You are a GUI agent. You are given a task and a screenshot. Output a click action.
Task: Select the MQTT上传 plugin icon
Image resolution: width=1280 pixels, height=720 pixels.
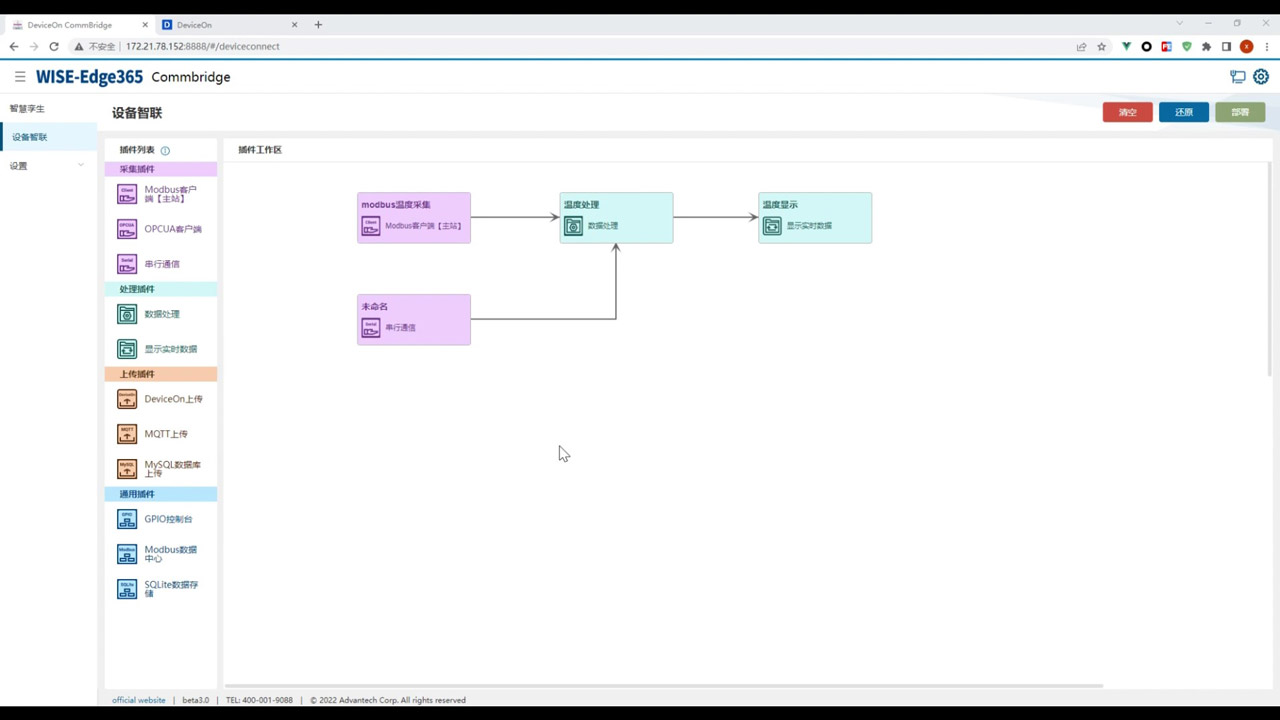[x=127, y=434]
